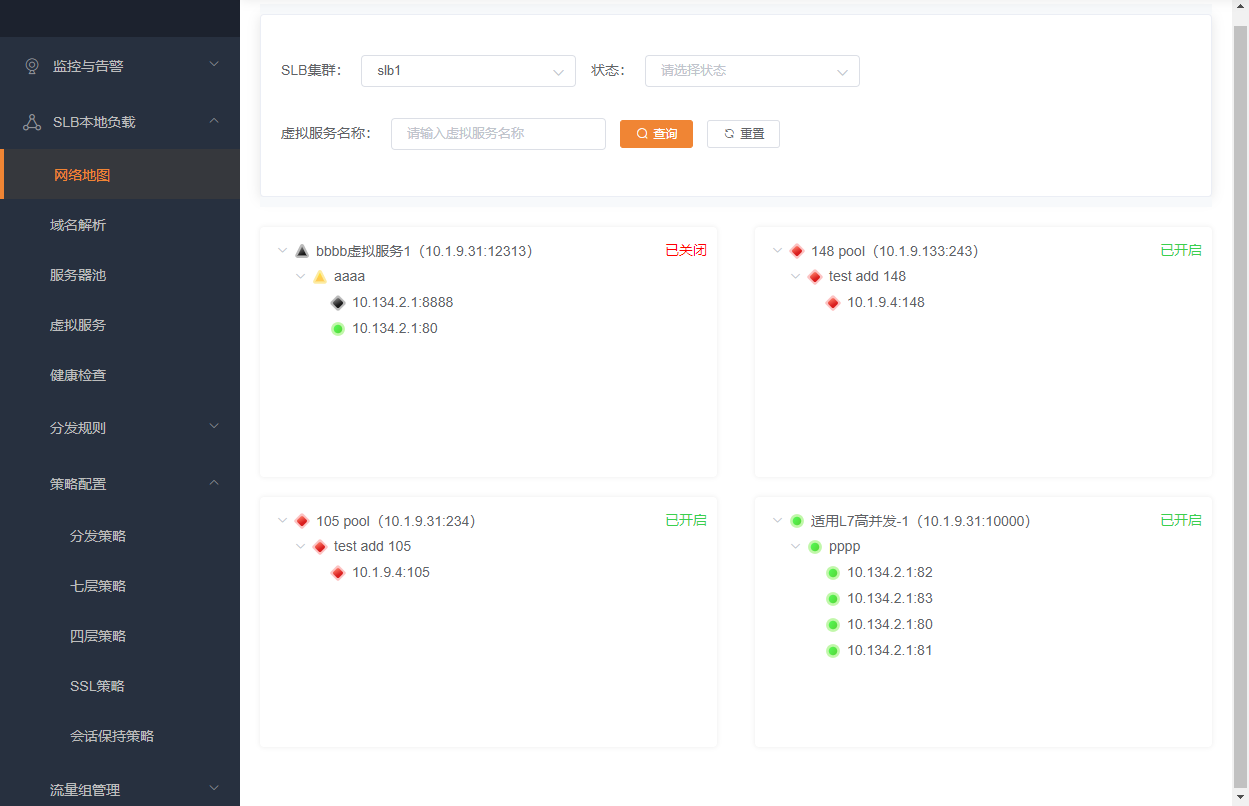Viewport: 1249px width, 806px height.
Task: Click yellow warning icon beside aaaa
Action: (320, 277)
